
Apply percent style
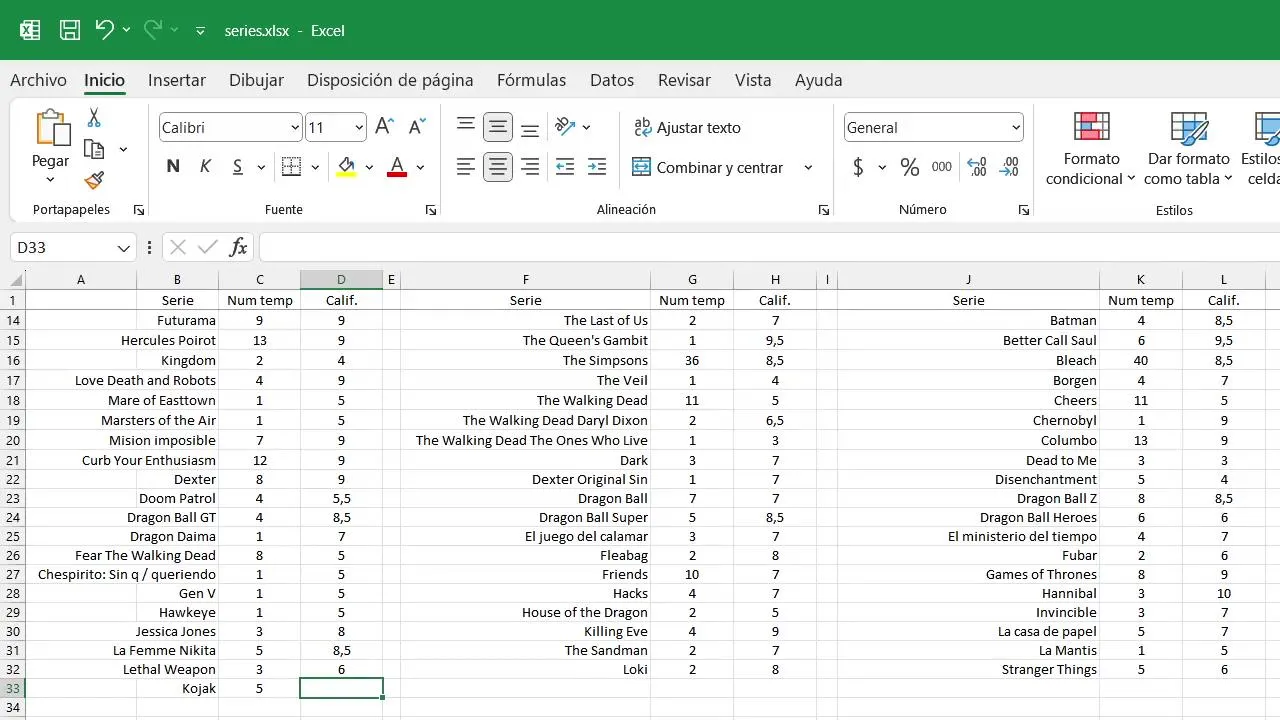coord(909,167)
